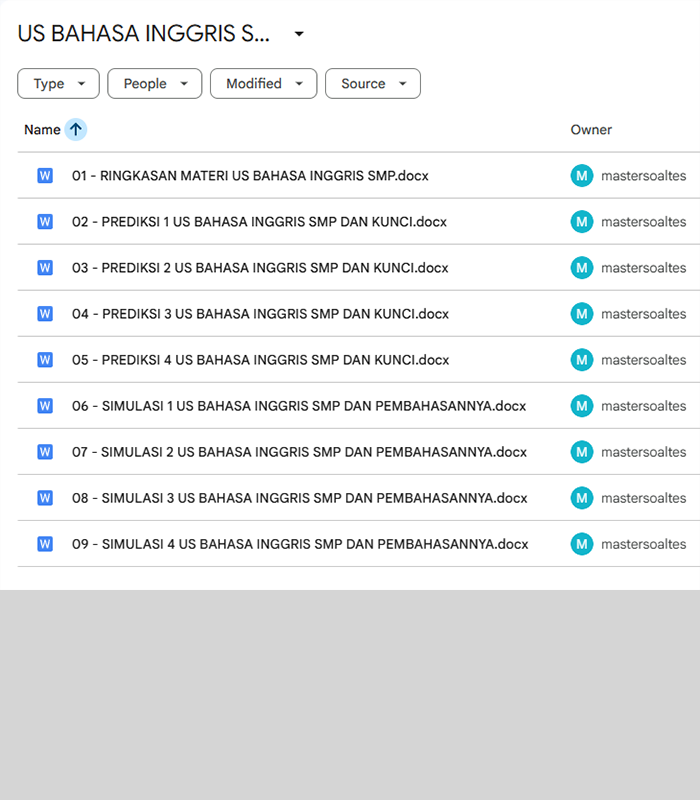Open the People filter dropdown

pos(154,84)
